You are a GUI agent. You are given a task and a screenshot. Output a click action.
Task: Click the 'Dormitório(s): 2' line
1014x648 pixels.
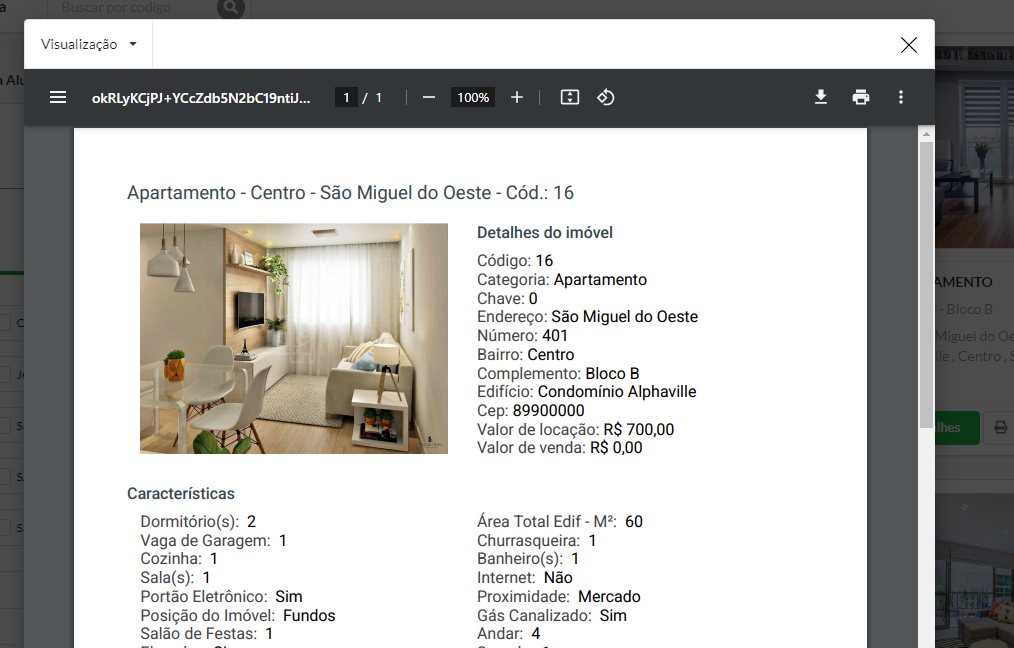tap(198, 522)
